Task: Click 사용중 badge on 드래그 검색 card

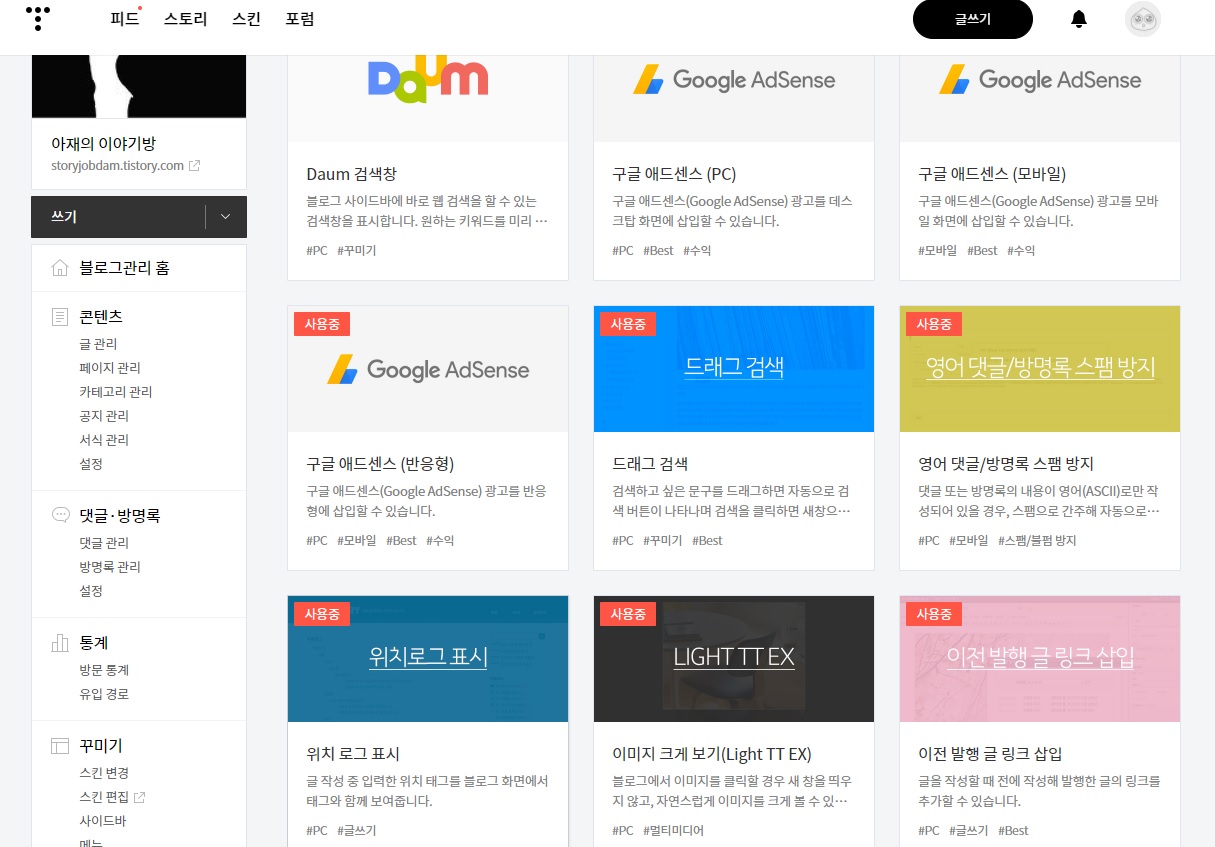Action: (628, 324)
